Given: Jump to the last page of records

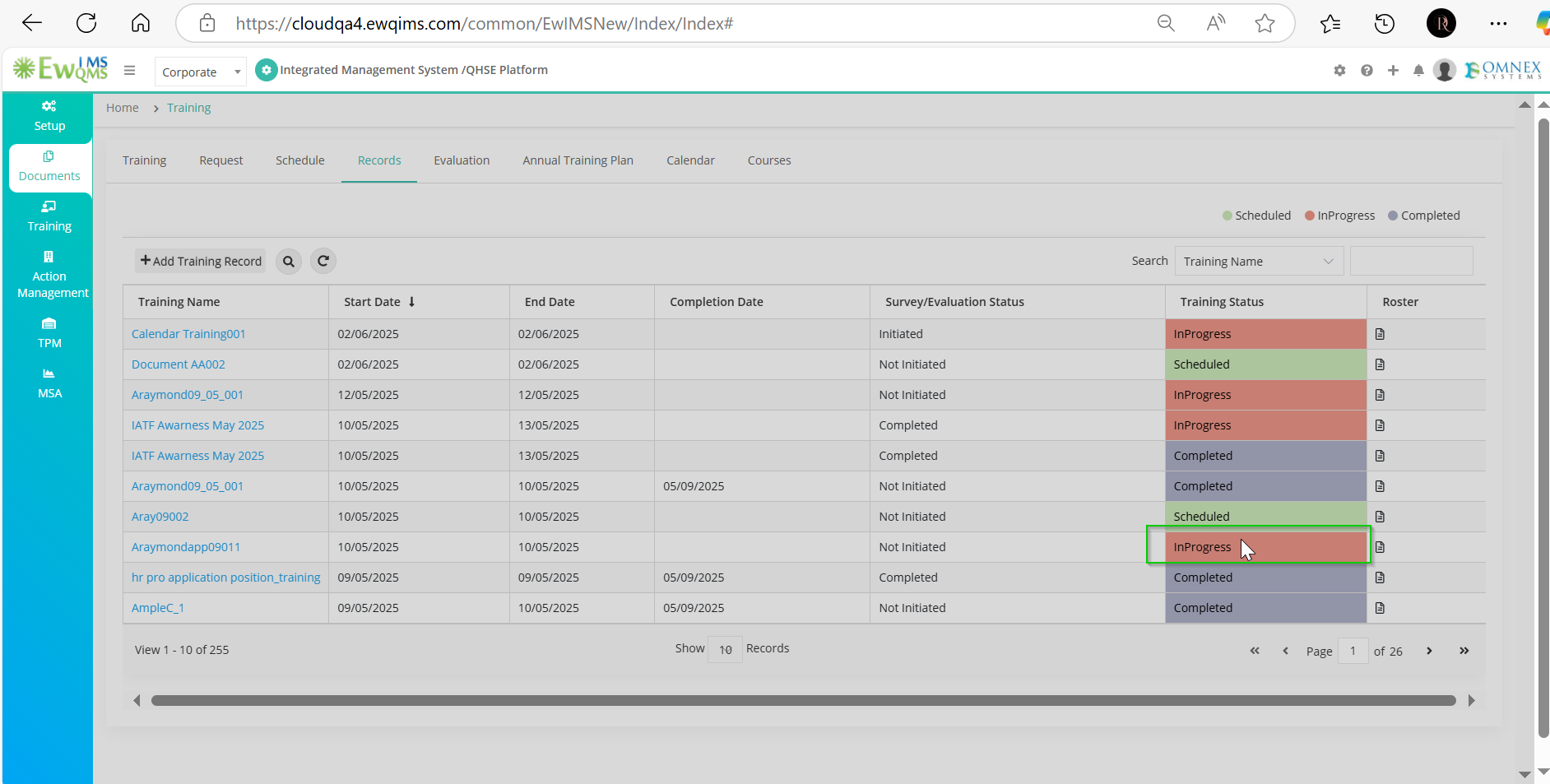Looking at the screenshot, I should click(1464, 651).
